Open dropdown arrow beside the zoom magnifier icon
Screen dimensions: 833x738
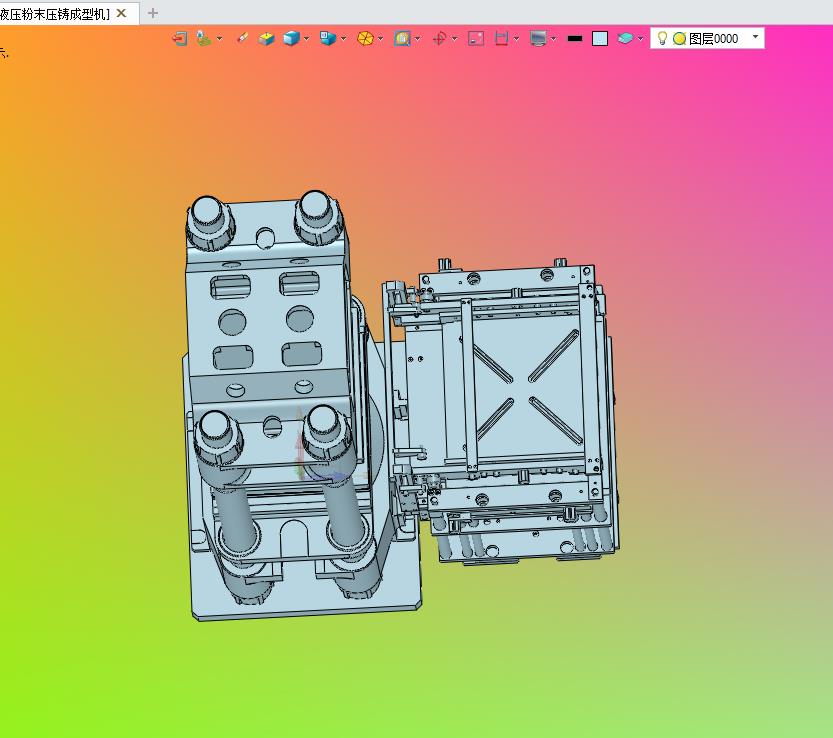(x=418, y=39)
